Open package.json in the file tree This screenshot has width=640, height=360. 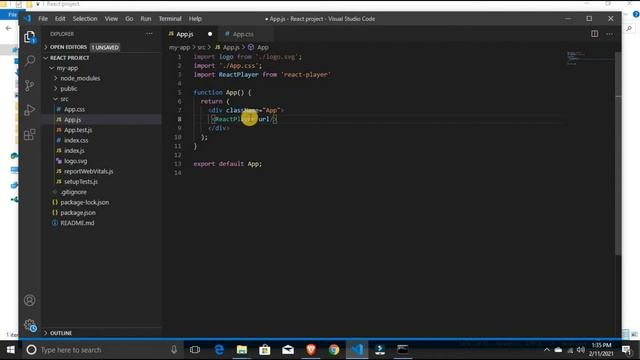coord(78,213)
